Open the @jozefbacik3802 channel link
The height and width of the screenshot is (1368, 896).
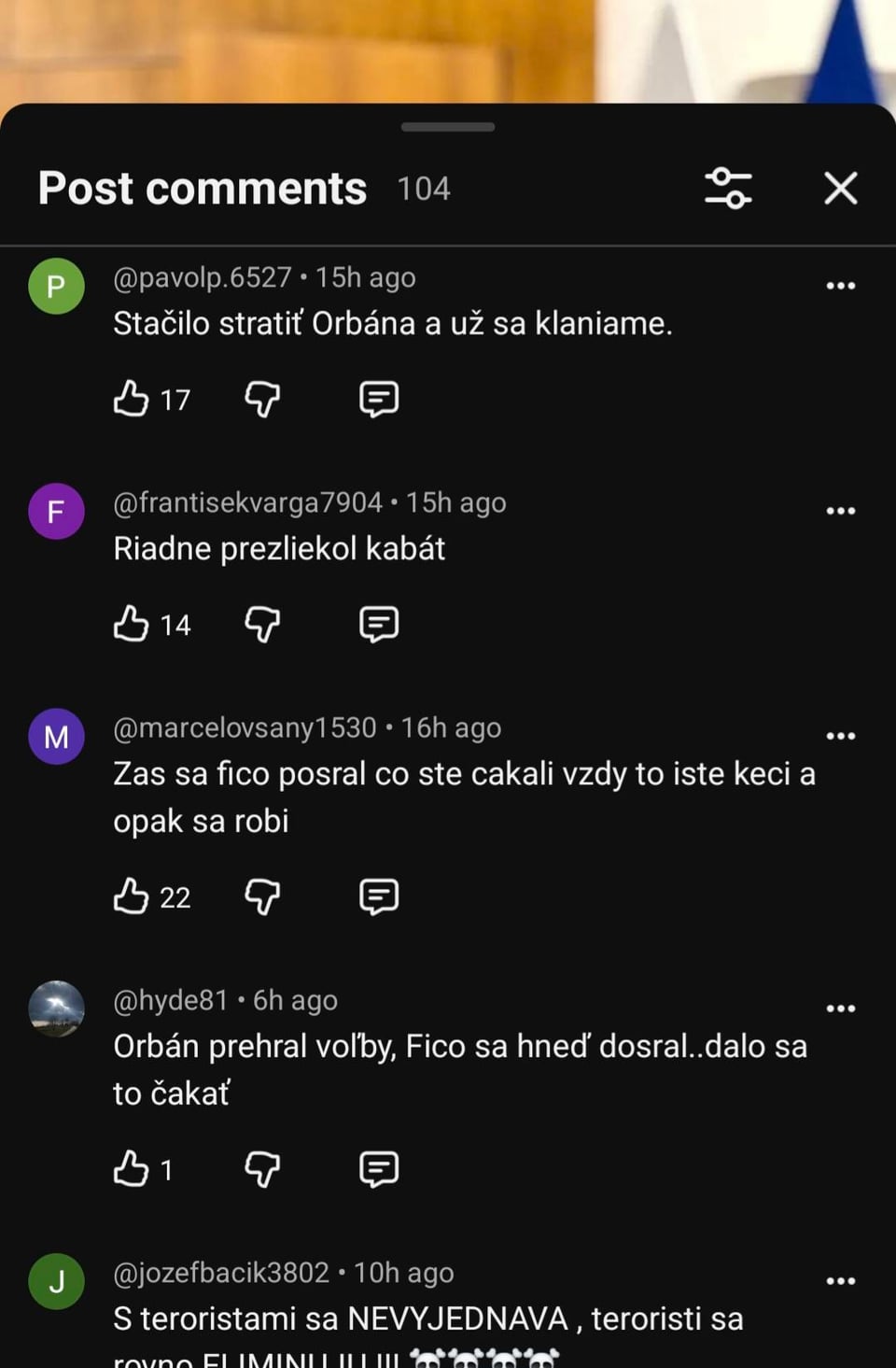click(221, 1273)
